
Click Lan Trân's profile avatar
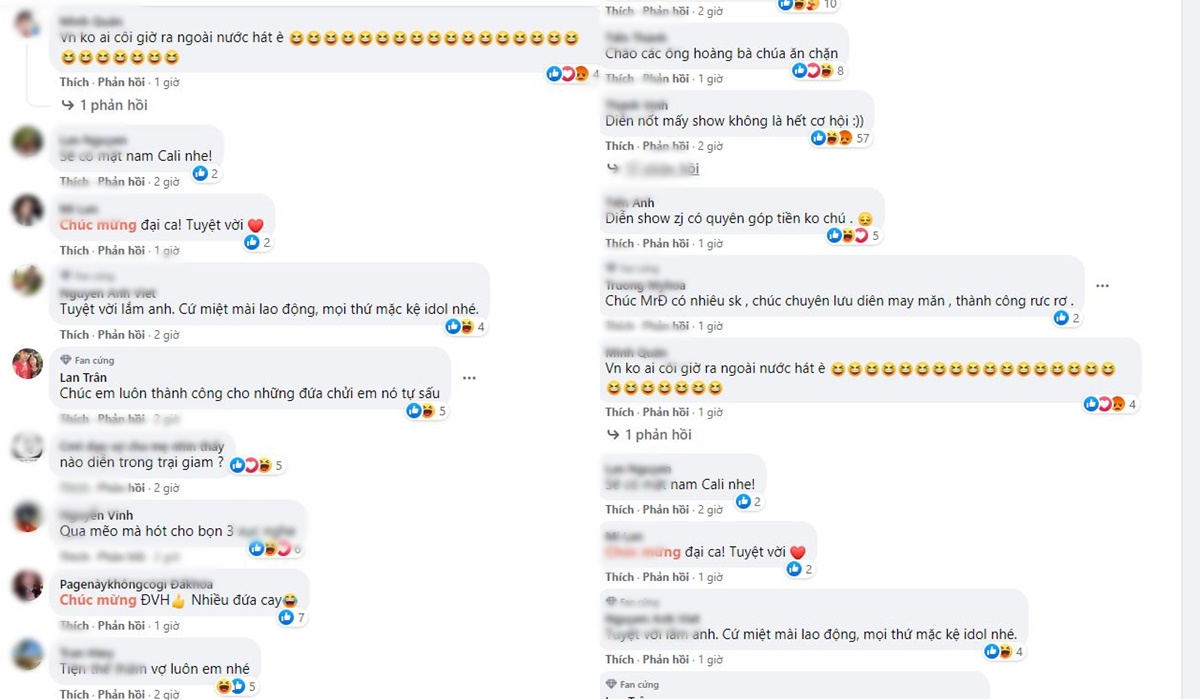pos(27,364)
